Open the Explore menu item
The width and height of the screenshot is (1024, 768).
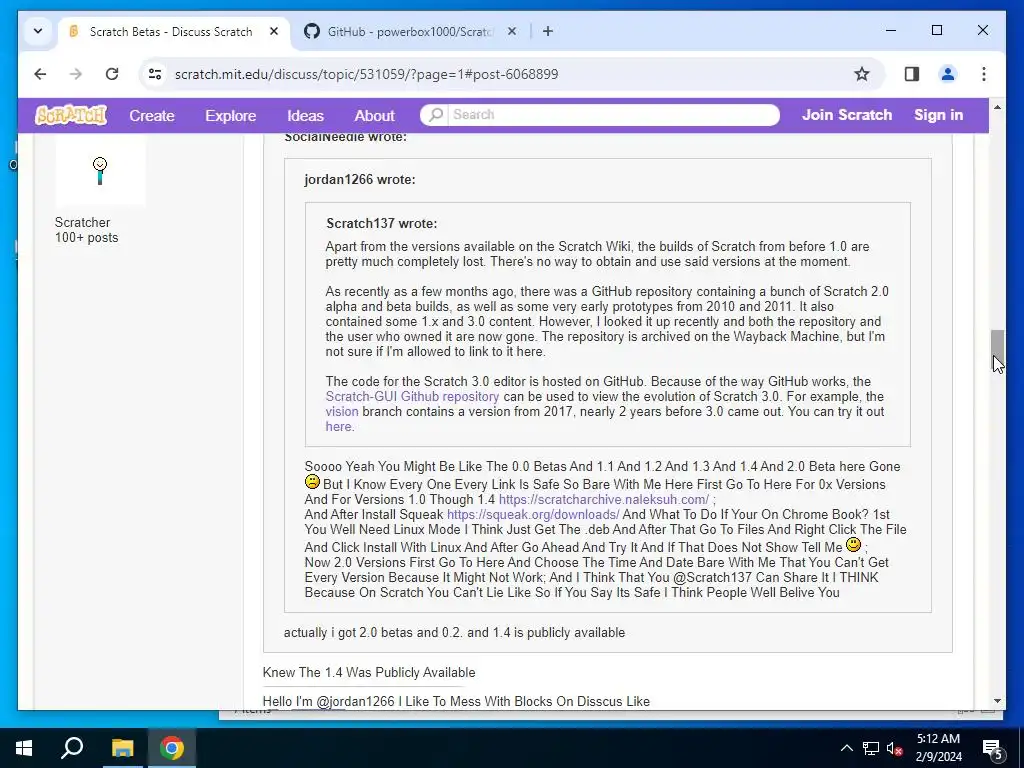click(x=231, y=116)
